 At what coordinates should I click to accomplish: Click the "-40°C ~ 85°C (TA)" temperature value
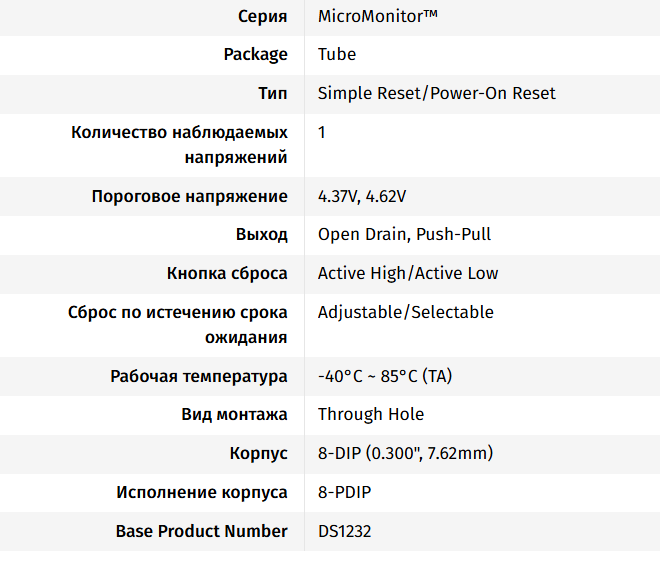[x=384, y=376]
